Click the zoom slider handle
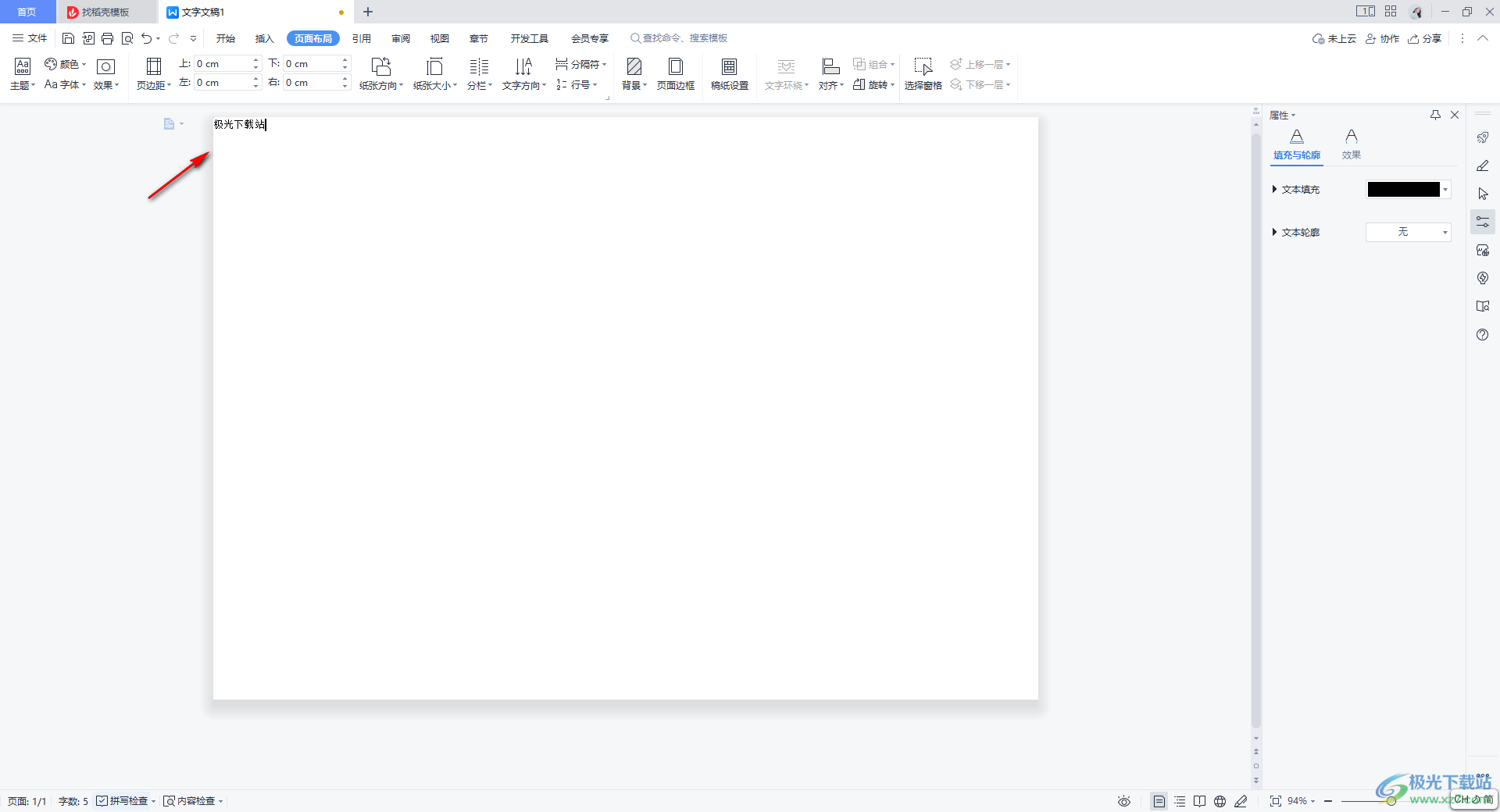 click(x=1391, y=801)
